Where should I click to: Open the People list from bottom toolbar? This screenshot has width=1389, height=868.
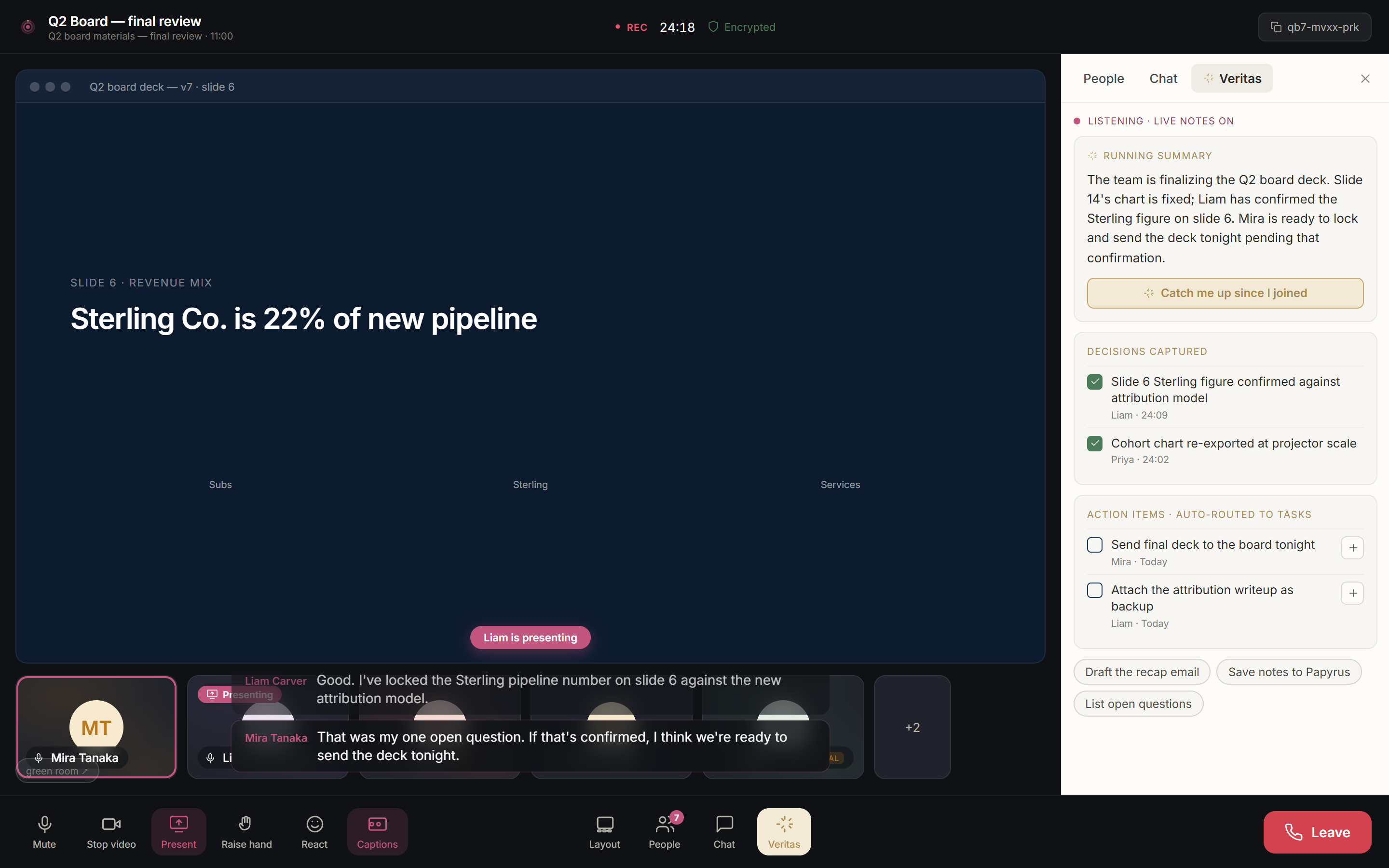pyautogui.click(x=664, y=831)
